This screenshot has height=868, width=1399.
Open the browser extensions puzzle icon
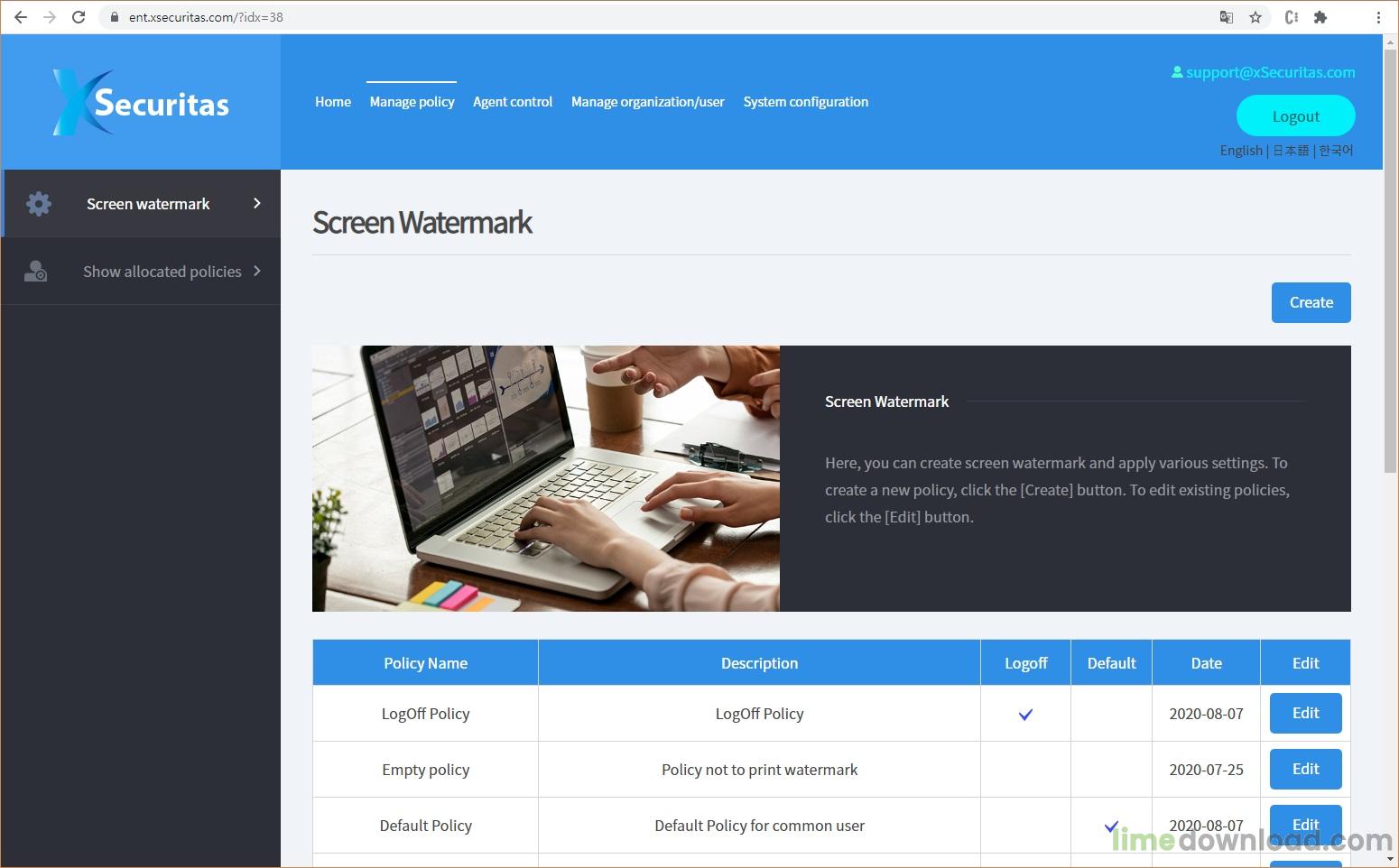coord(1320,16)
